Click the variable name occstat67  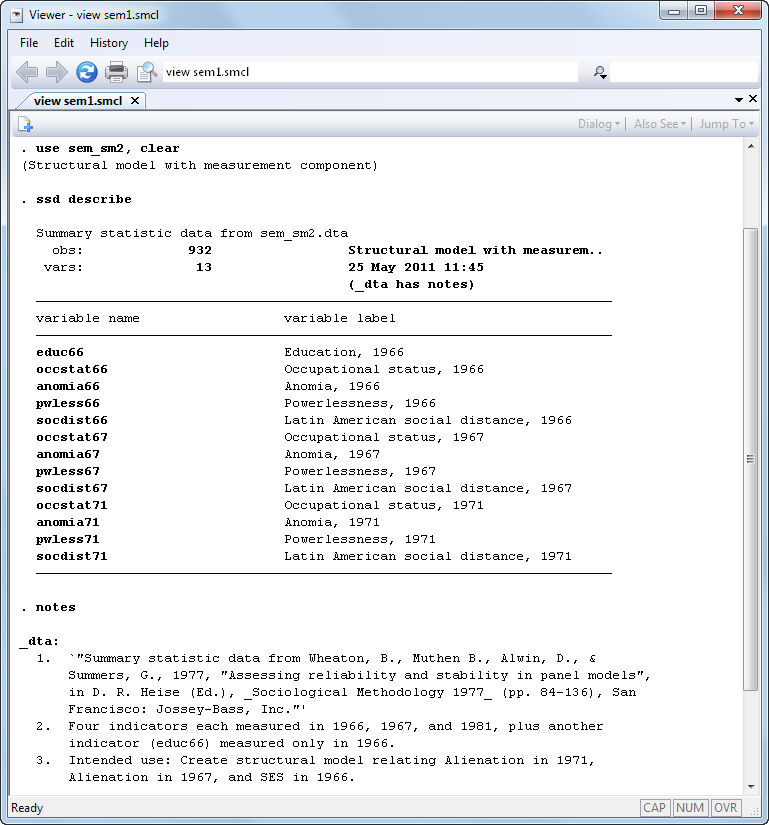[x=72, y=437]
